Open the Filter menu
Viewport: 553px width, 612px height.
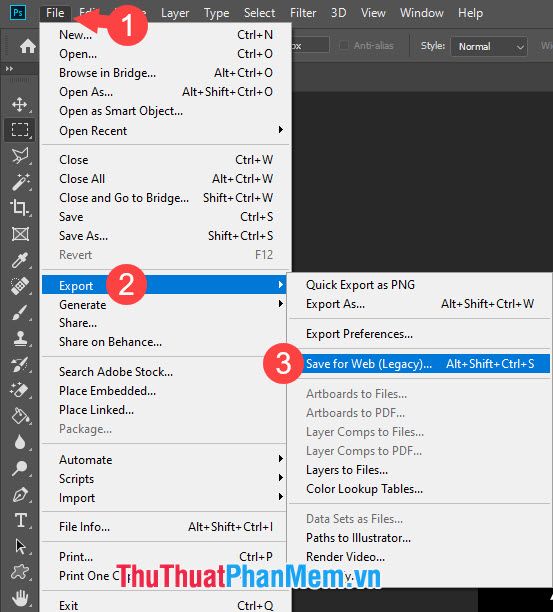(x=303, y=13)
